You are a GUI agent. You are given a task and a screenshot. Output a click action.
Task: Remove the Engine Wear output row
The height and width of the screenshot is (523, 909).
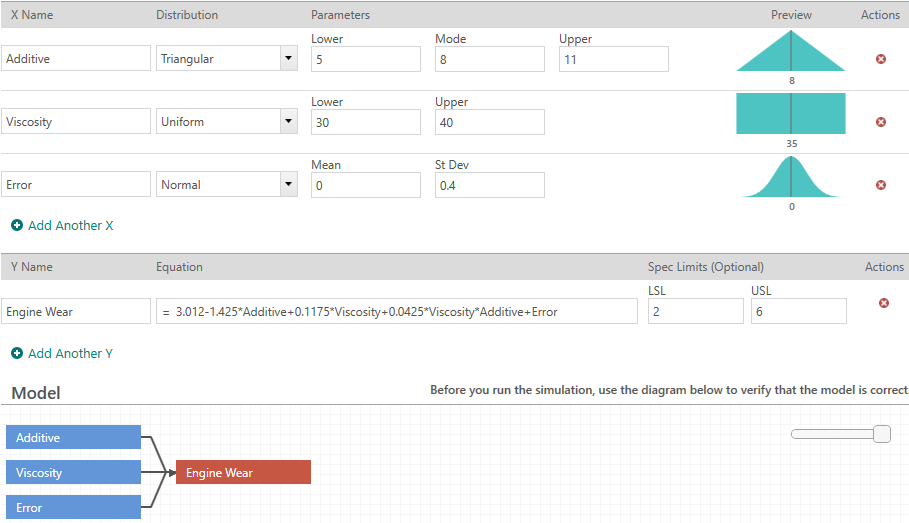[883, 303]
